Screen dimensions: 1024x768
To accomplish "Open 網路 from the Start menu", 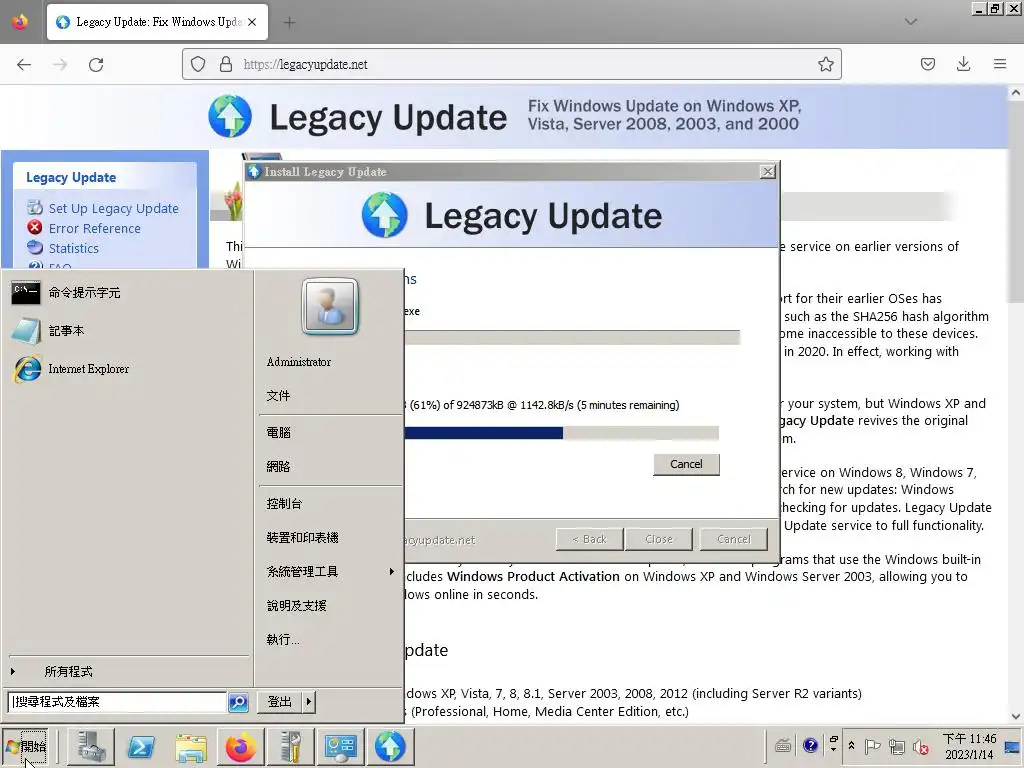I will (x=278, y=466).
